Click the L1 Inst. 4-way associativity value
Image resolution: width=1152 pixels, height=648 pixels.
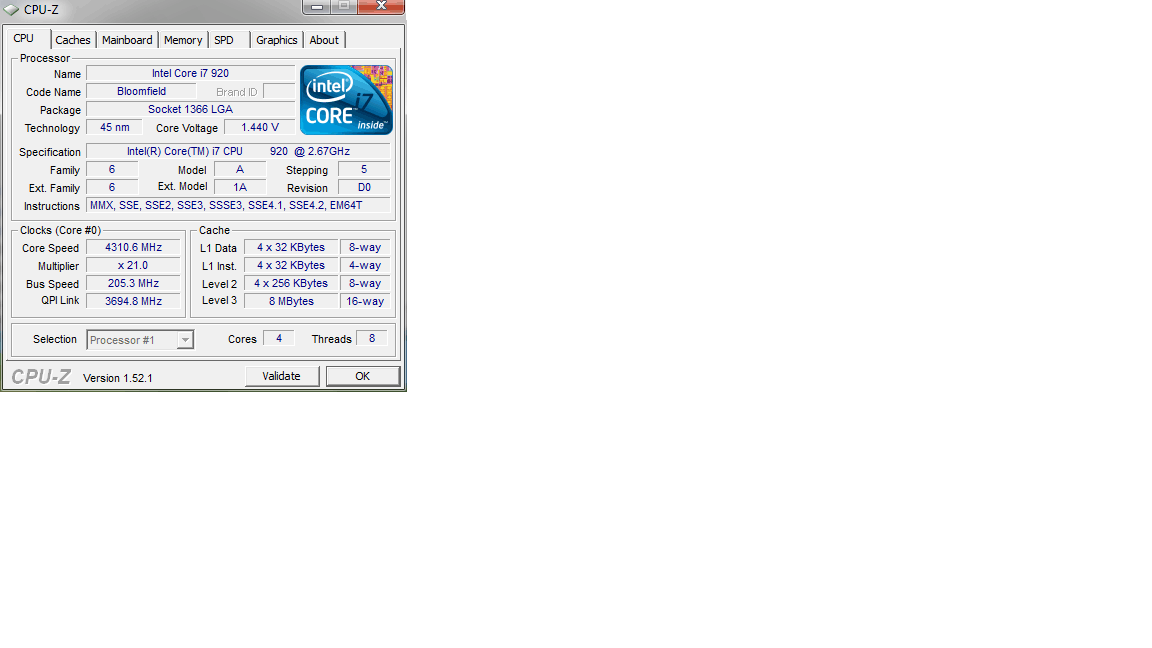[364, 265]
